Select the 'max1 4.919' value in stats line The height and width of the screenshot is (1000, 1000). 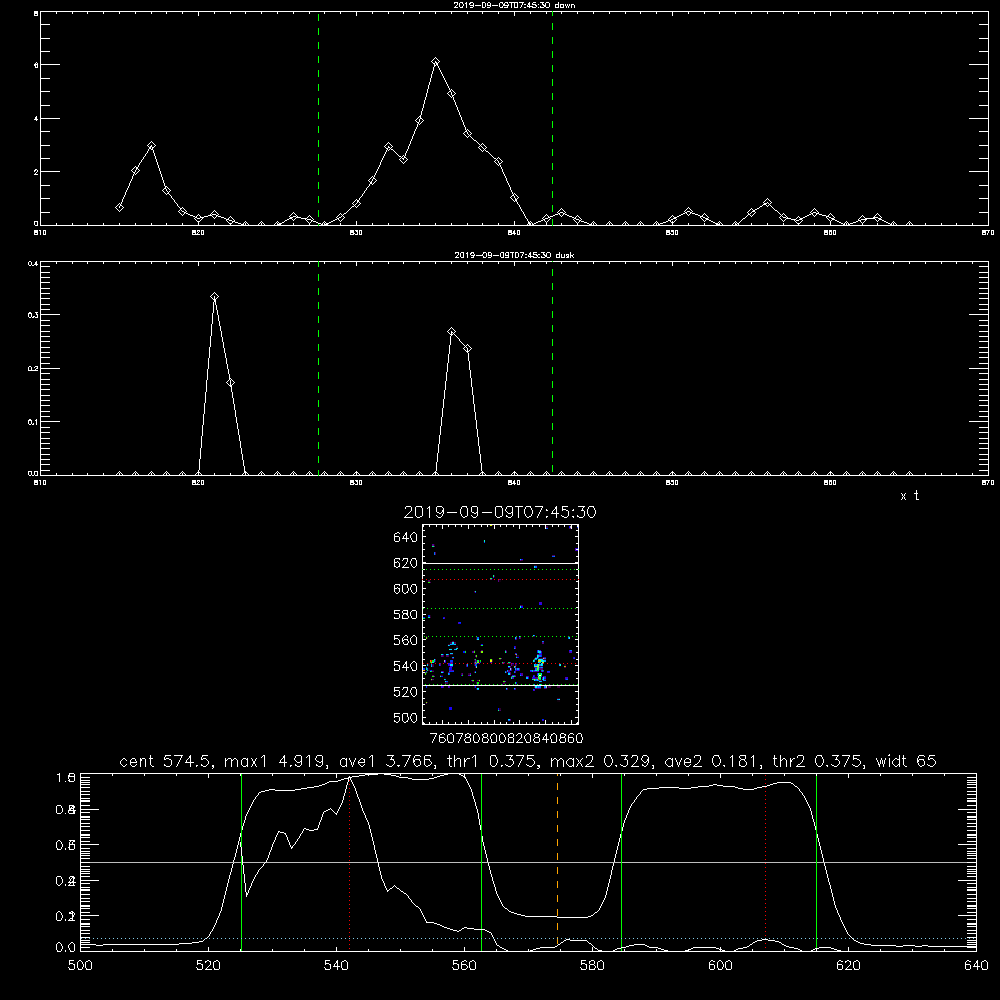click(x=272, y=761)
